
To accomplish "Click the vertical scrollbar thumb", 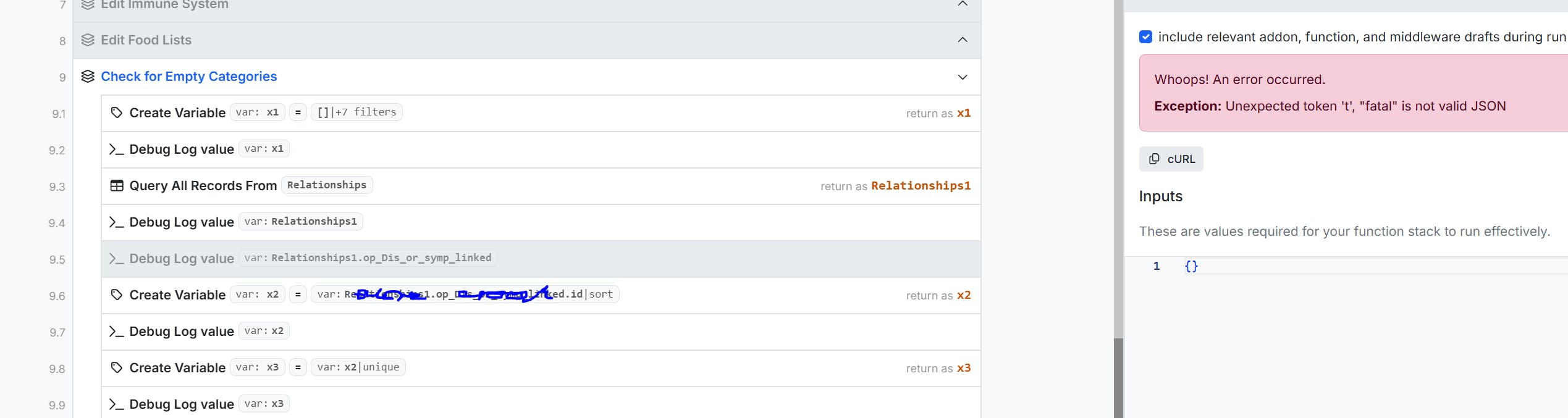I will [1118, 377].
